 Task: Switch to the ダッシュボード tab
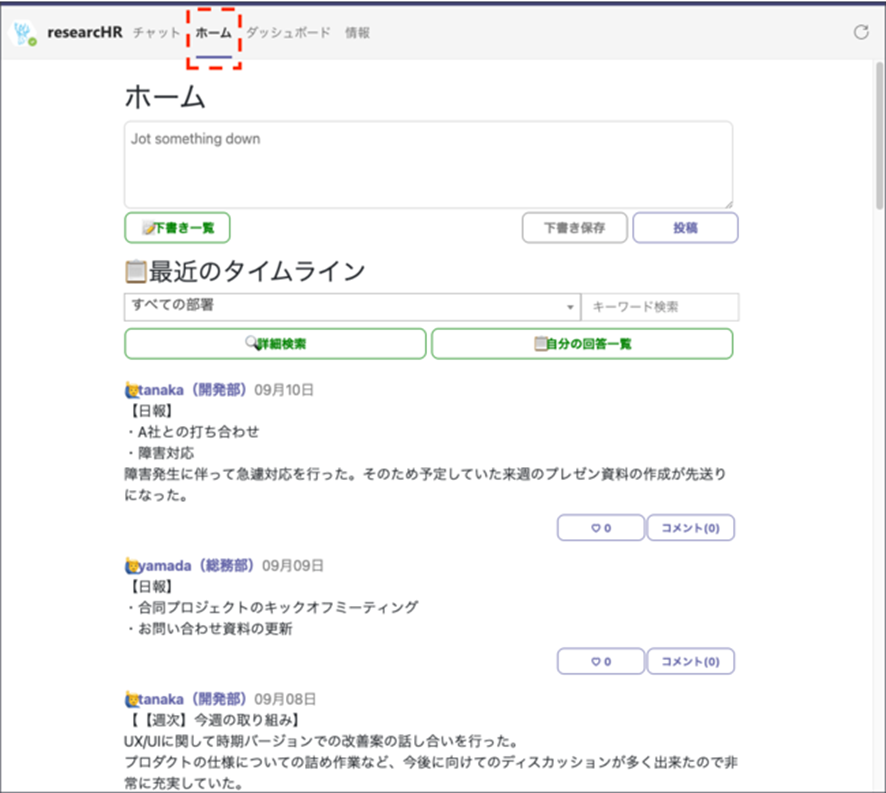coord(288,33)
